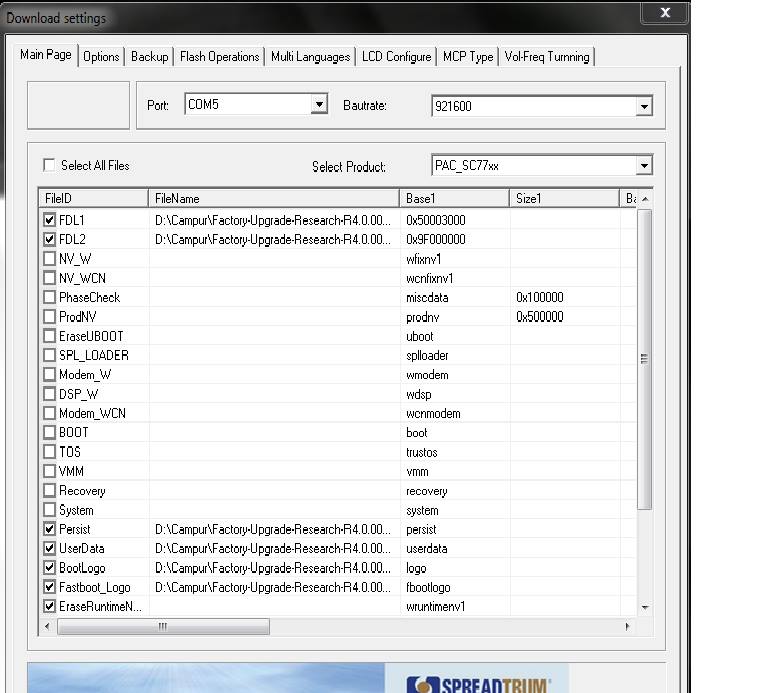This screenshot has width=768, height=693.
Task: Uncheck the Persist checkbox
Action: point(49,529)
